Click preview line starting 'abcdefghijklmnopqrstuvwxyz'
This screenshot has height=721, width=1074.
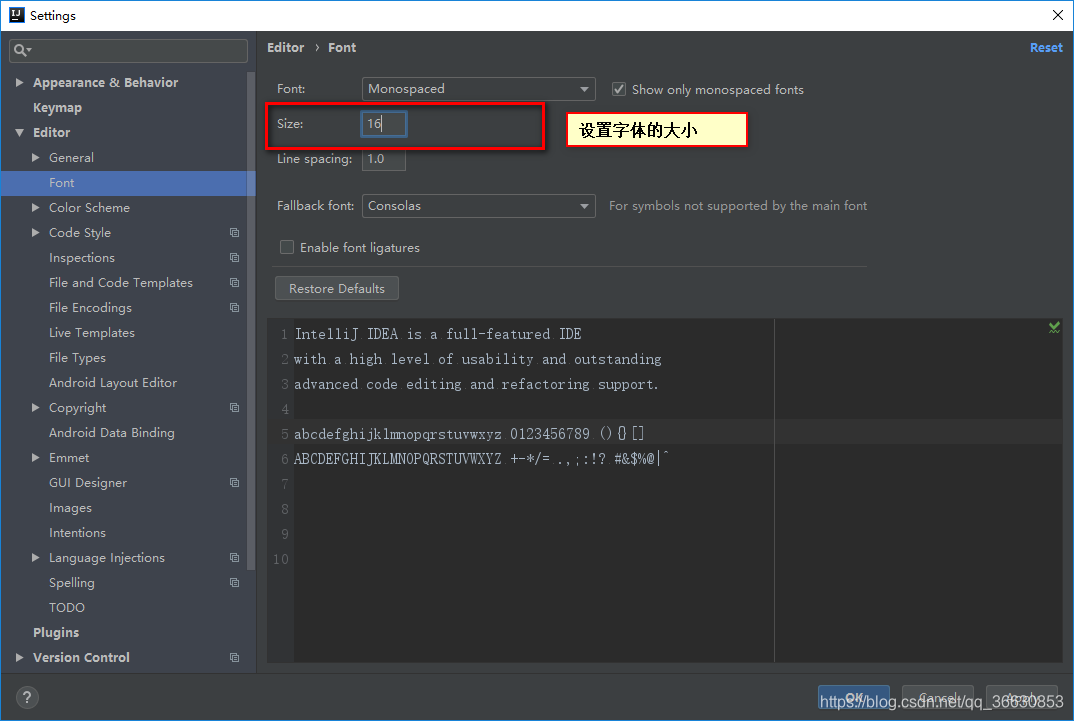(469, 433)
